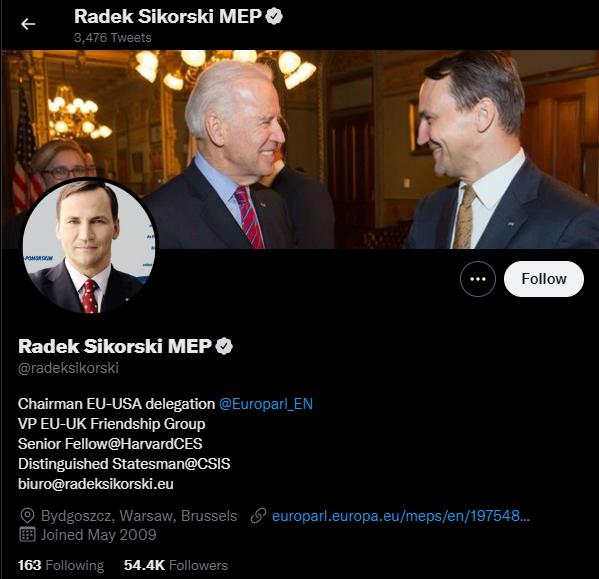Open the europarl.europa.eu website link
Screen dimensions: 599x579
tap(401, 516)
